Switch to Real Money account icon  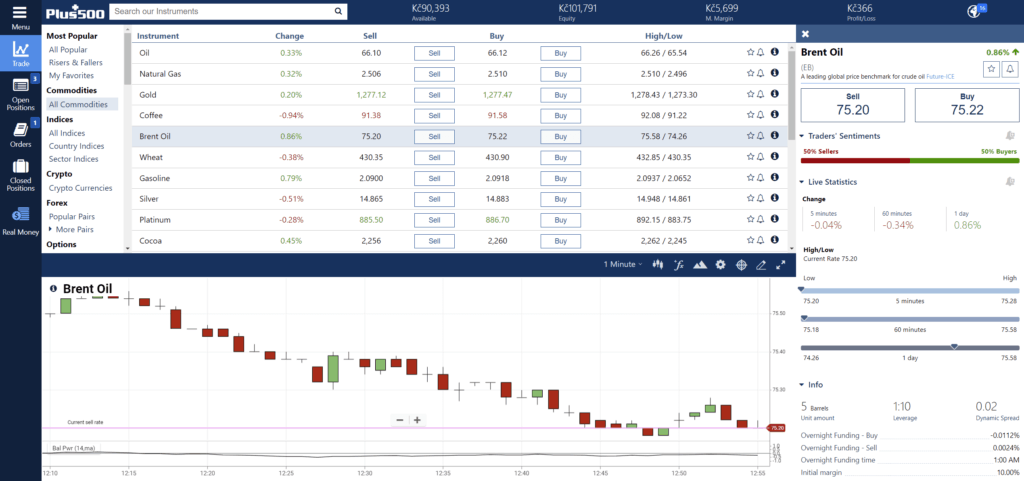point(20,215)
